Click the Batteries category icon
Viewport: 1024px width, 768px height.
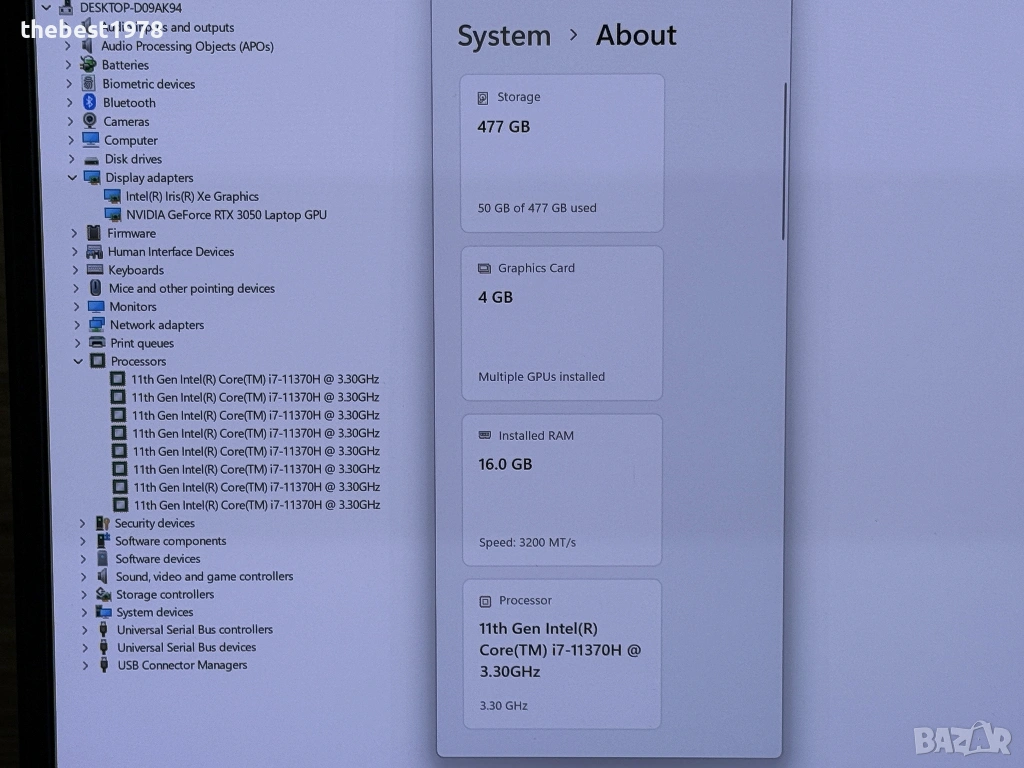coord(88,65)
